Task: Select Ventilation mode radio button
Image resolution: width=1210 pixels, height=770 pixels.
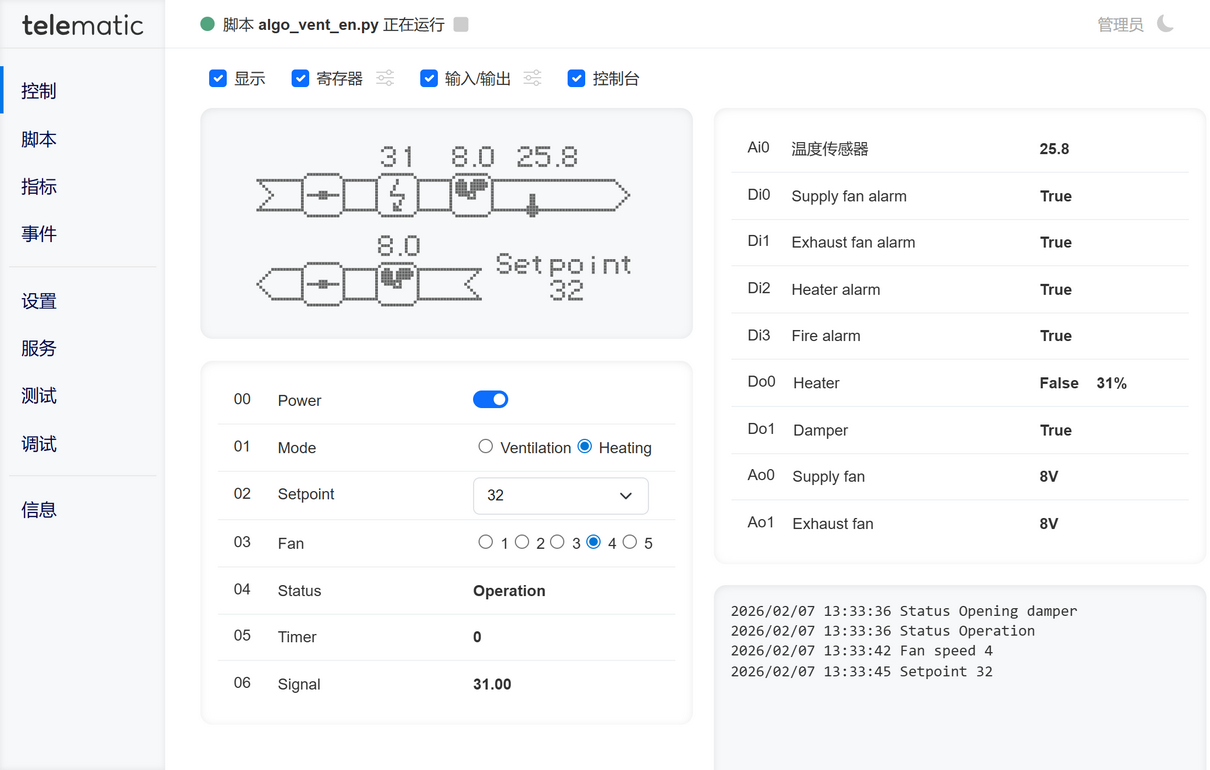Action: (486, 447)
